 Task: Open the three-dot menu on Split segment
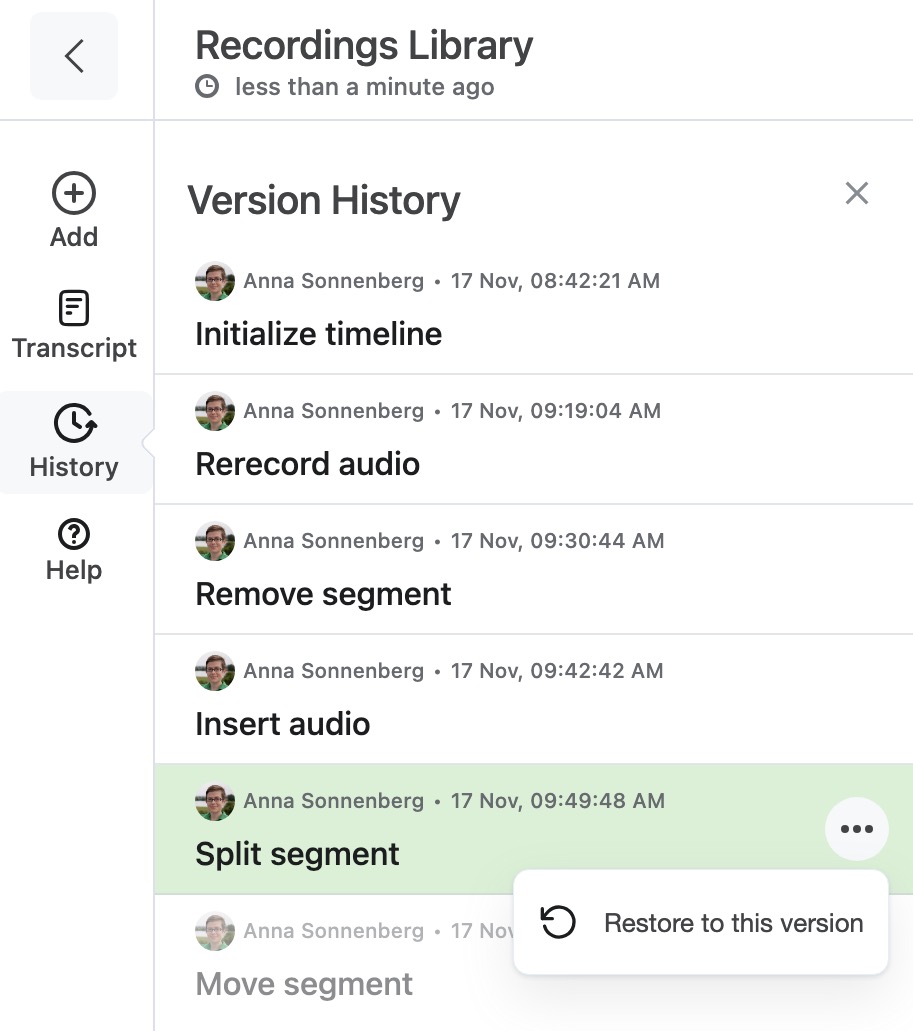(856, 828)
